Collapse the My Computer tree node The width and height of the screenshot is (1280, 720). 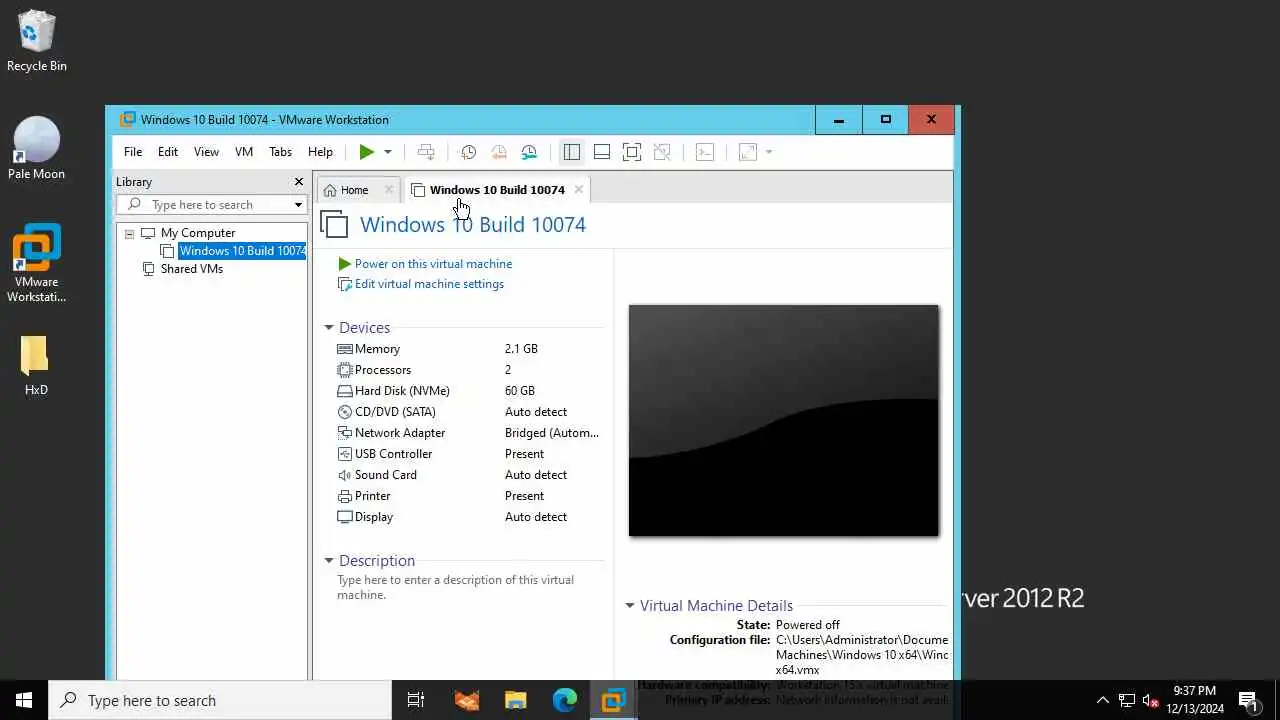[129, 233]
